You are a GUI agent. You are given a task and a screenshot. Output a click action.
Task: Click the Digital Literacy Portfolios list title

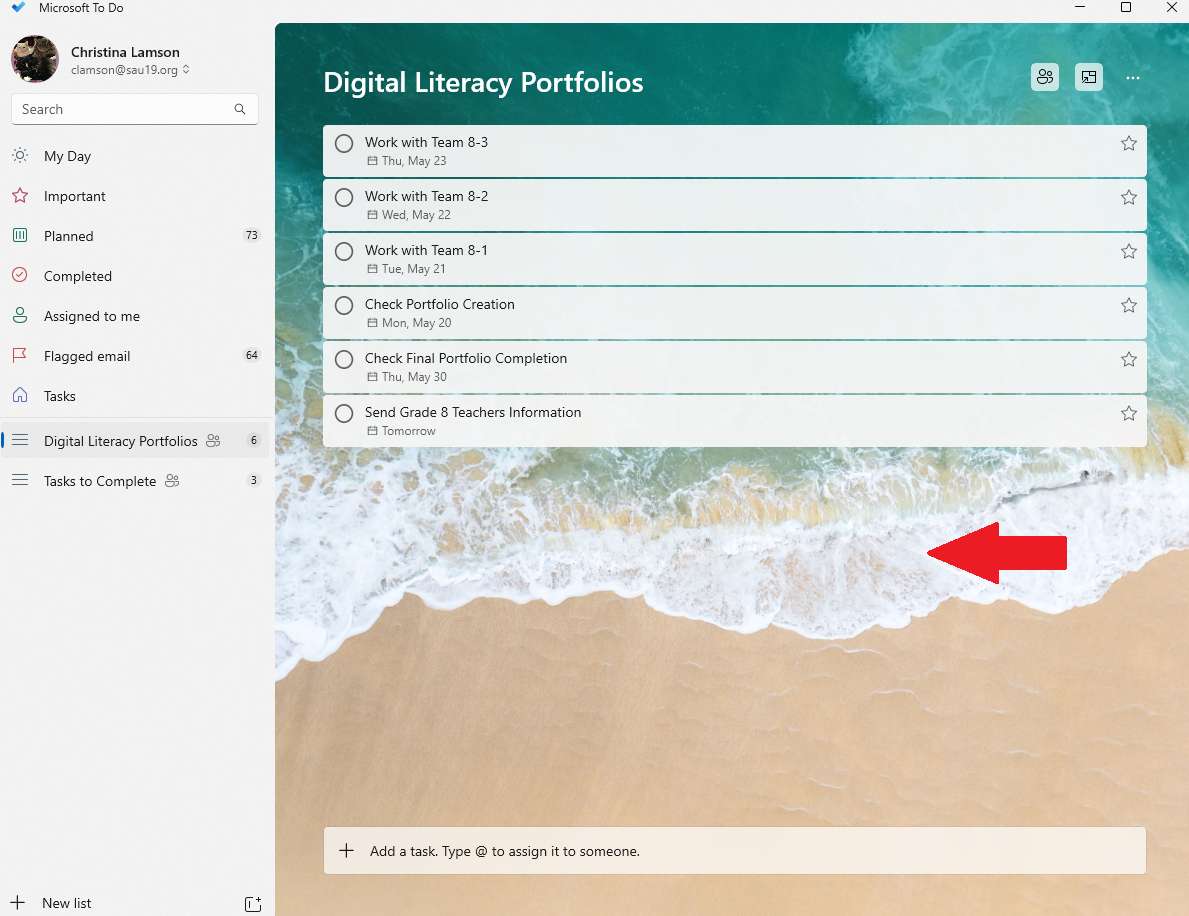[483, 82]
